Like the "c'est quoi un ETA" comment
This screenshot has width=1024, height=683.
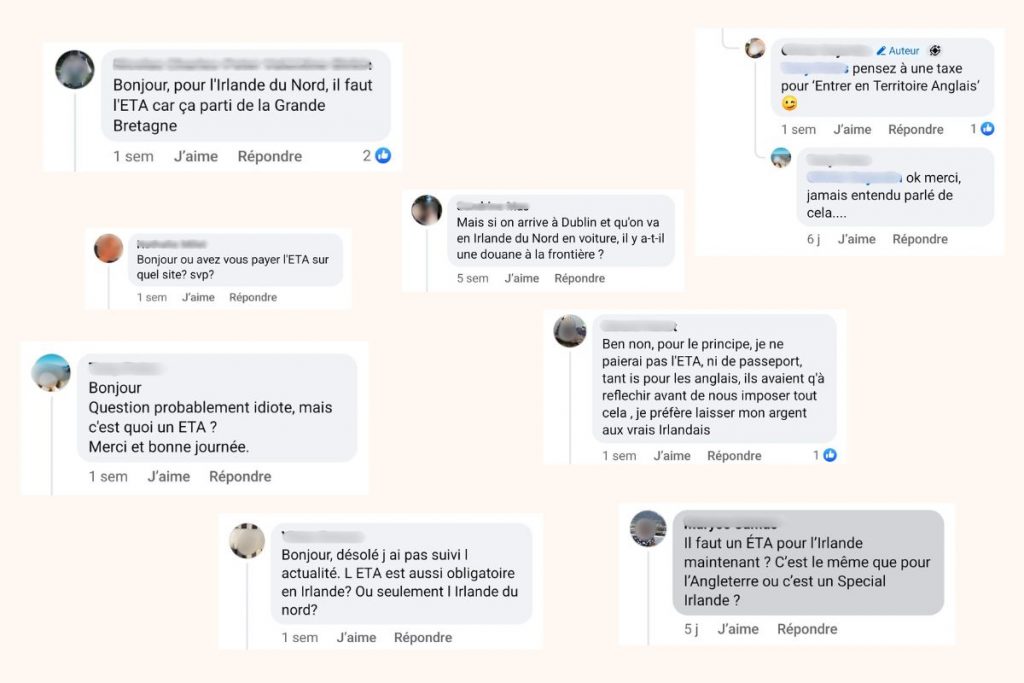click(x=169, y=476)
